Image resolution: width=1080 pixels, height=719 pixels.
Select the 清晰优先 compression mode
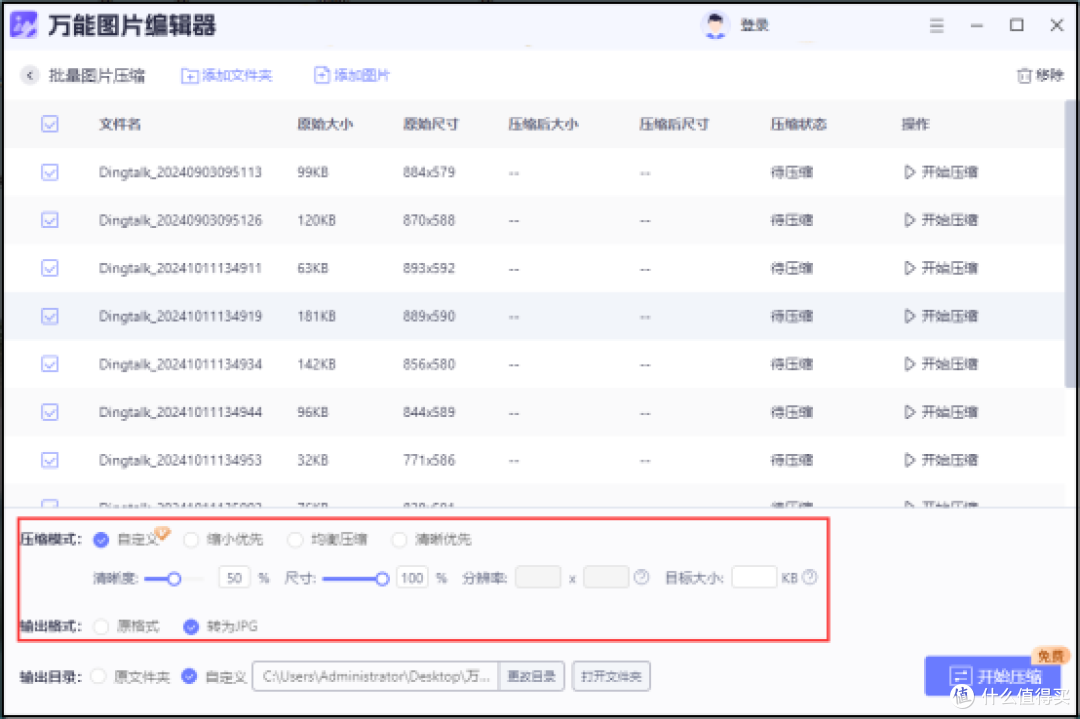click(399, 540)
